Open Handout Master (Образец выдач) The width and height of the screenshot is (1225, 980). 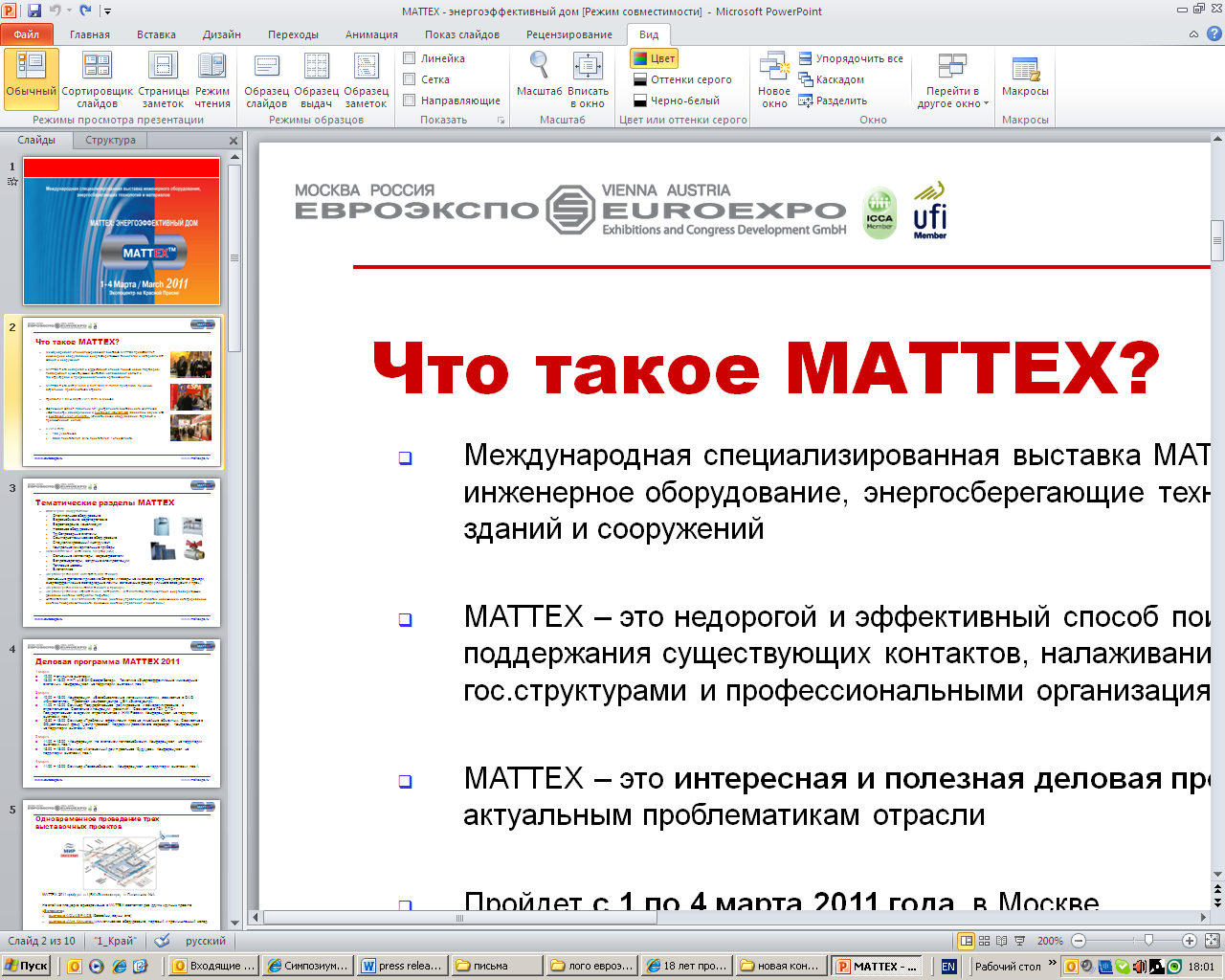316,79
